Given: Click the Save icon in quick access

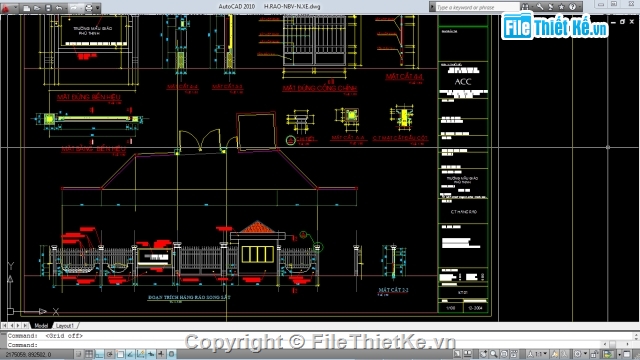Looking at the screenshot, I should coord(48,8).
